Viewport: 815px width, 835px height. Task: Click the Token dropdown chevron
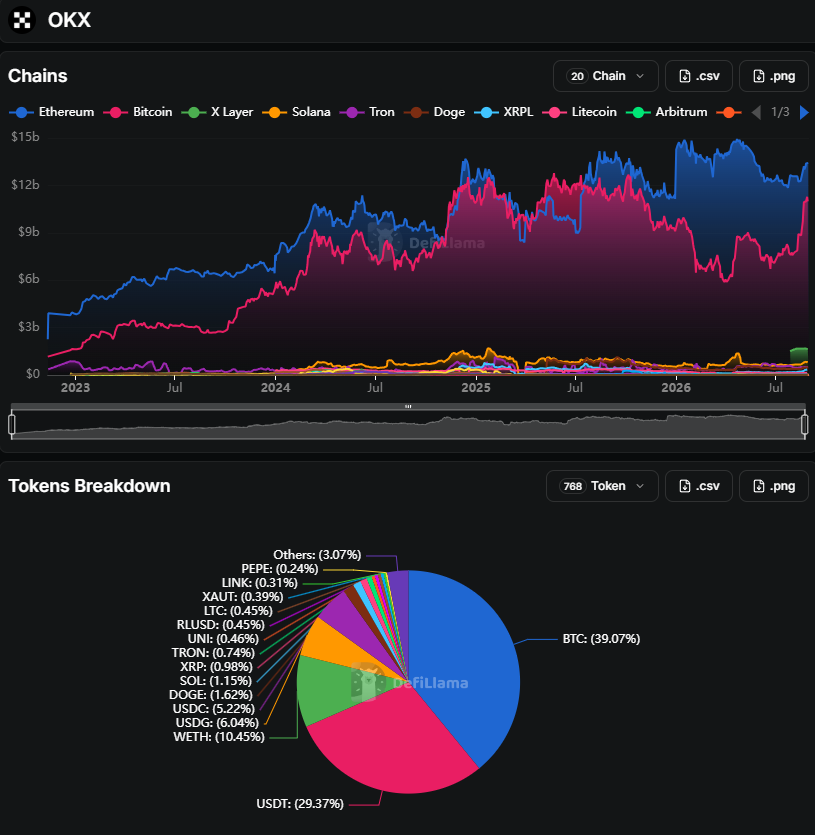640,486
